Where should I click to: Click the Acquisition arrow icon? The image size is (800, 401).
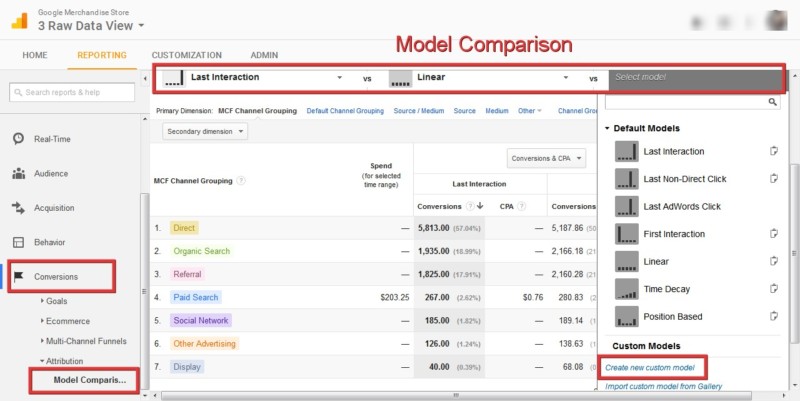[19, 208]
